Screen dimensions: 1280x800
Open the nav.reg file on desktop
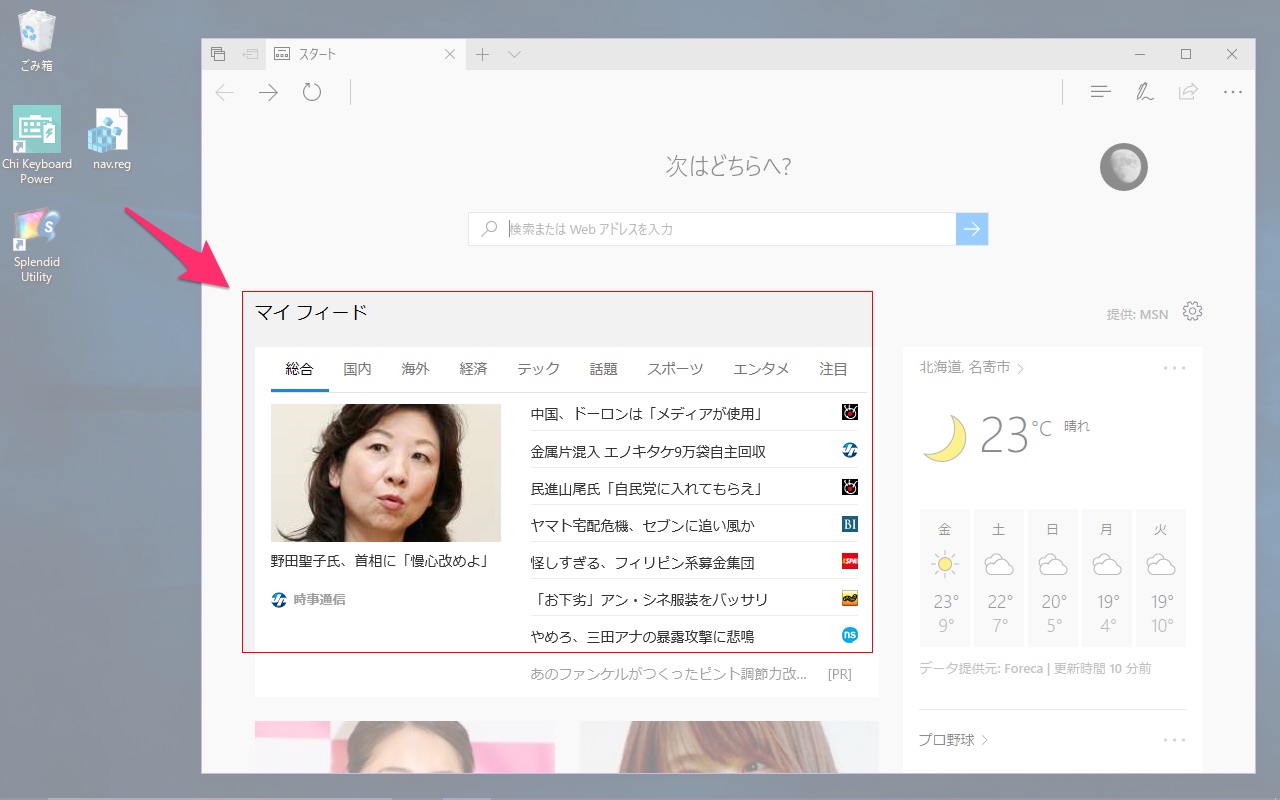click(x=111, y=140)
